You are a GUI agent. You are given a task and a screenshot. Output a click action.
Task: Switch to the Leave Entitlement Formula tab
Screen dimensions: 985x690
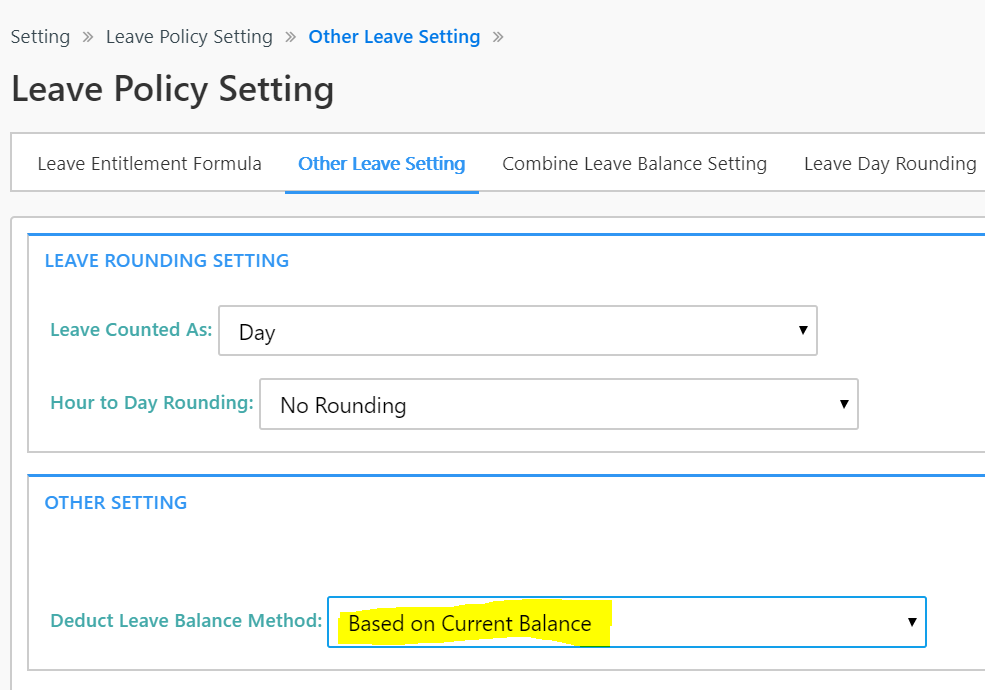149,164
